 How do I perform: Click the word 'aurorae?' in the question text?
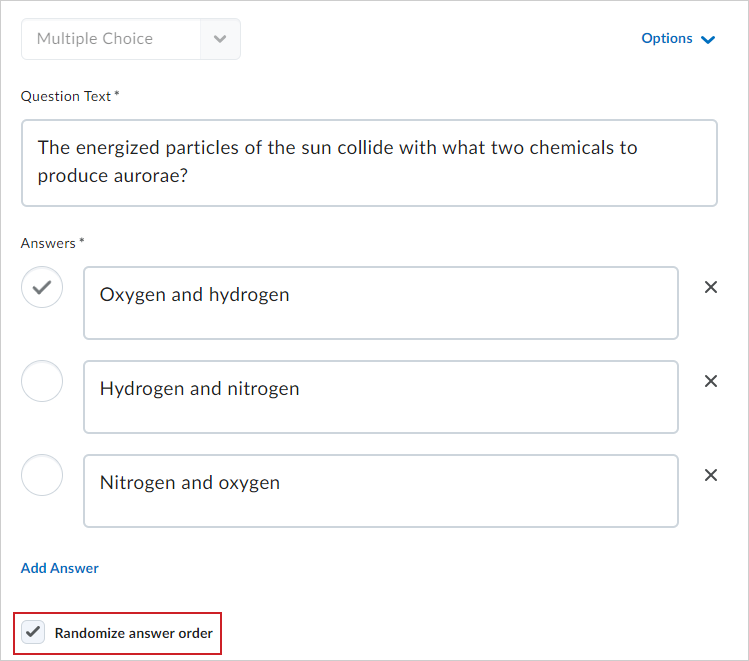coord(150,176)
